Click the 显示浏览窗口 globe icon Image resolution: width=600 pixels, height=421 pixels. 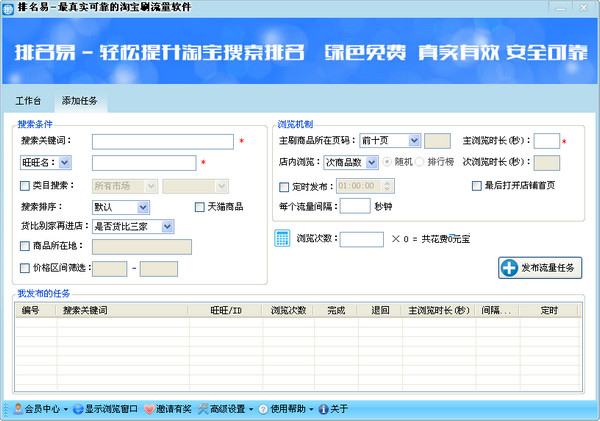pos(77,409)
